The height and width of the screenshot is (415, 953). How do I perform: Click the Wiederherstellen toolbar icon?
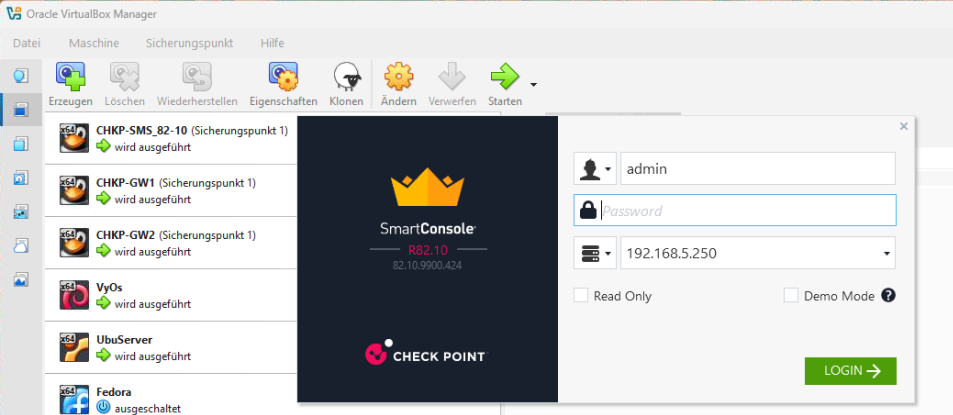[x=197, y=76]
